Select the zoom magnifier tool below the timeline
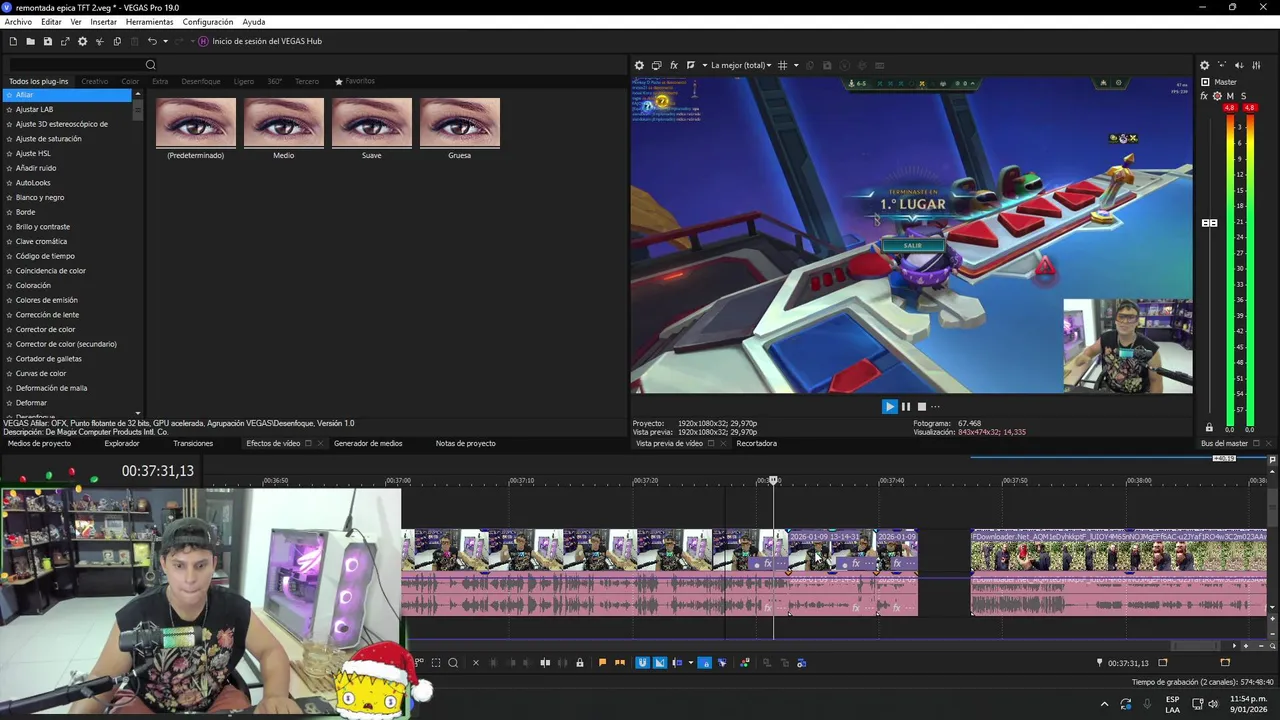Image resolution: width=1280 pixels, height=720 pixels. pyautogui.click(x=453, y=662)
